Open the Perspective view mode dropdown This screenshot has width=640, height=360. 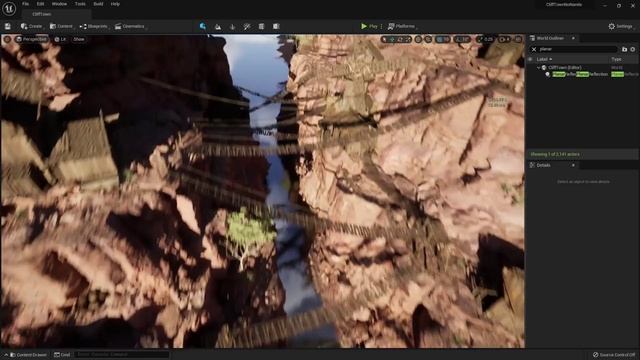tap(31, 39)
